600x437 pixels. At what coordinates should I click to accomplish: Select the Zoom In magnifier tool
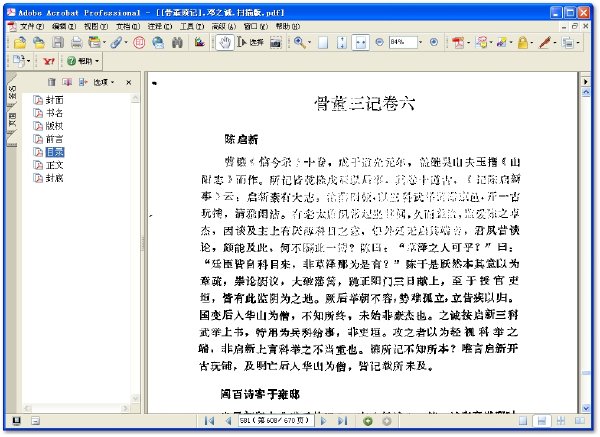[299, 42]
